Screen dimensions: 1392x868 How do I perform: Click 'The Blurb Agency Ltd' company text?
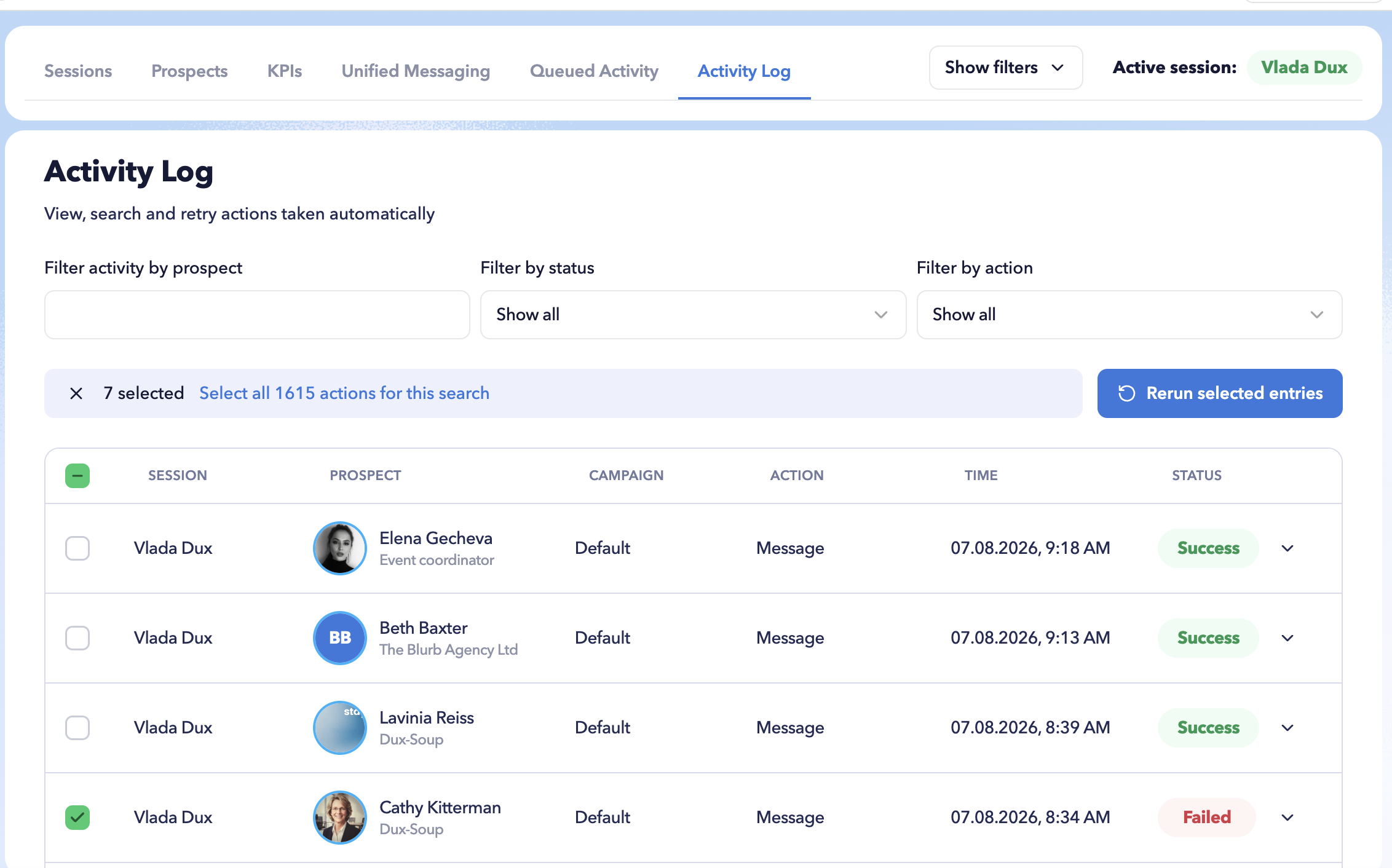449,650
